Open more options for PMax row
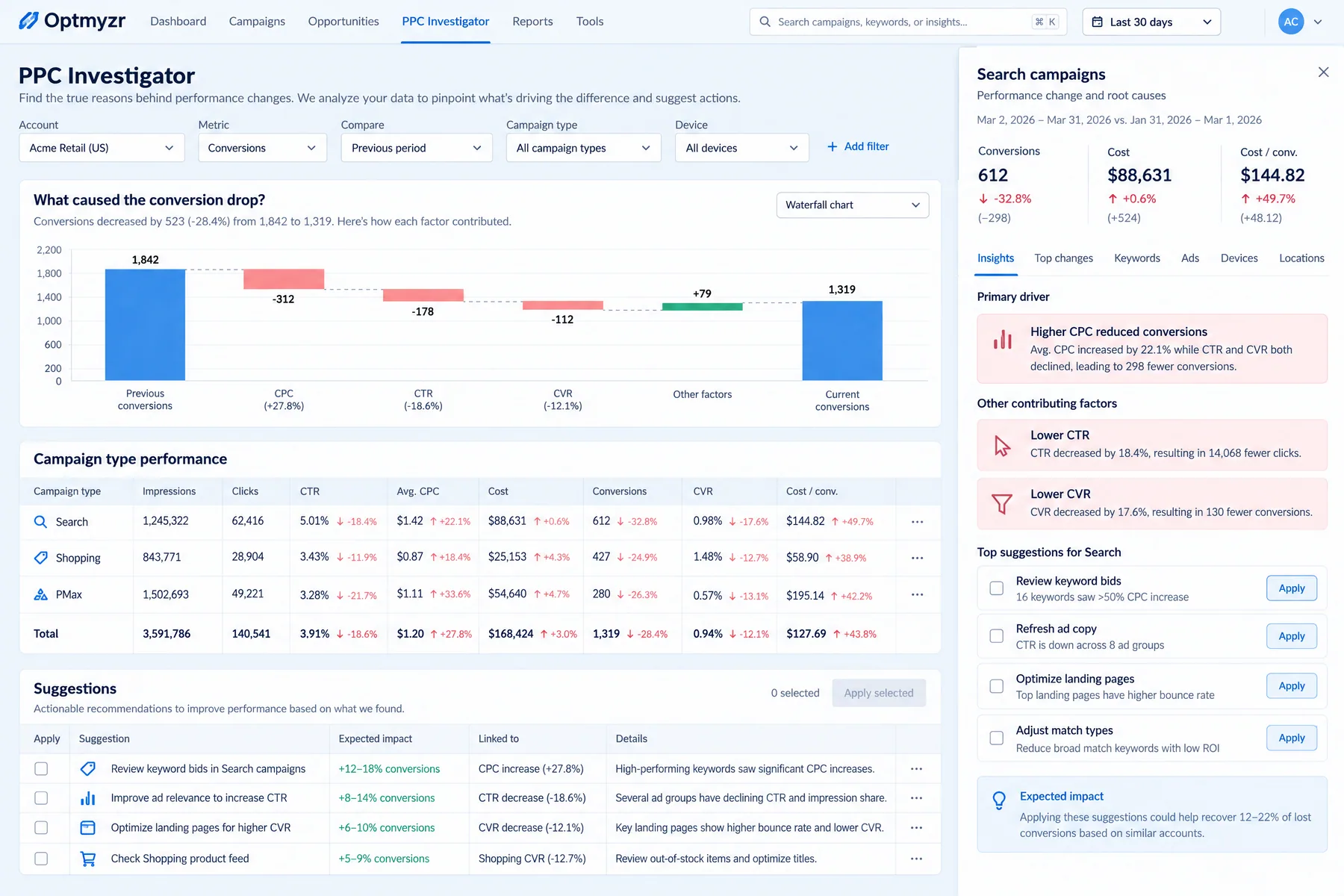This screenshot has height=896, width=1344. point(917,594)
